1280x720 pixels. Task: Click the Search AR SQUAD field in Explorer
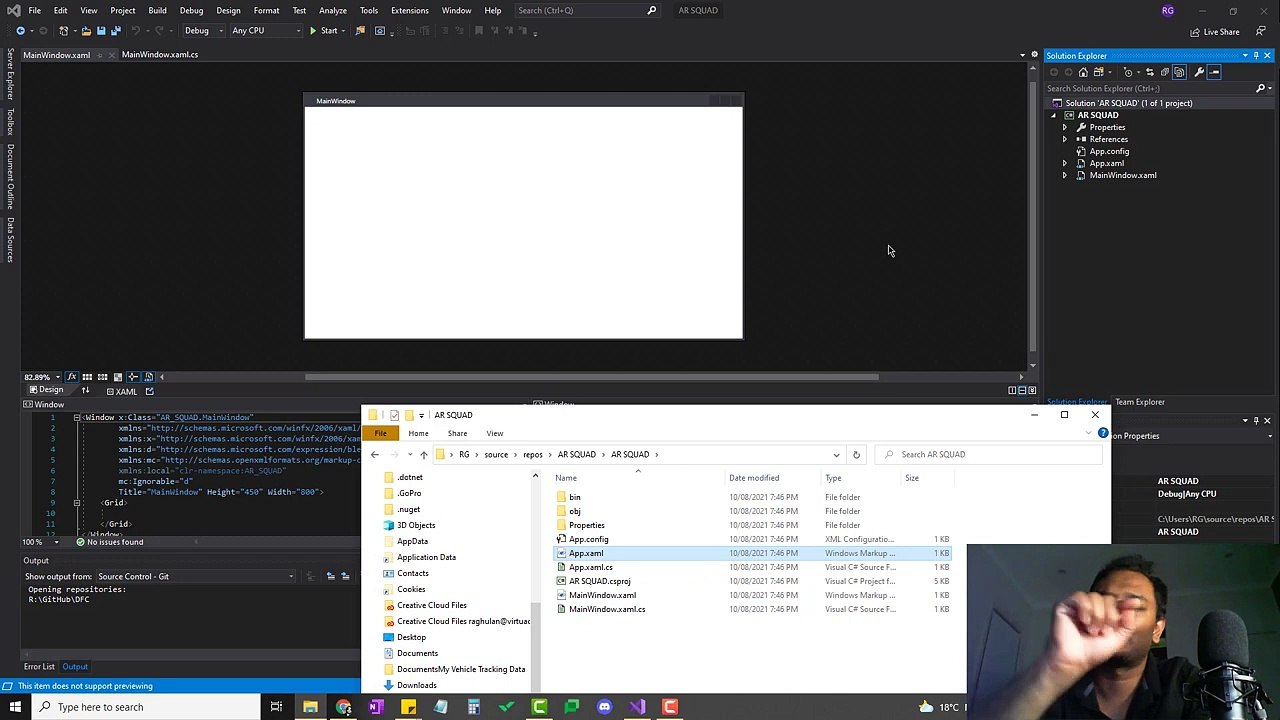(x=990, y=454)
